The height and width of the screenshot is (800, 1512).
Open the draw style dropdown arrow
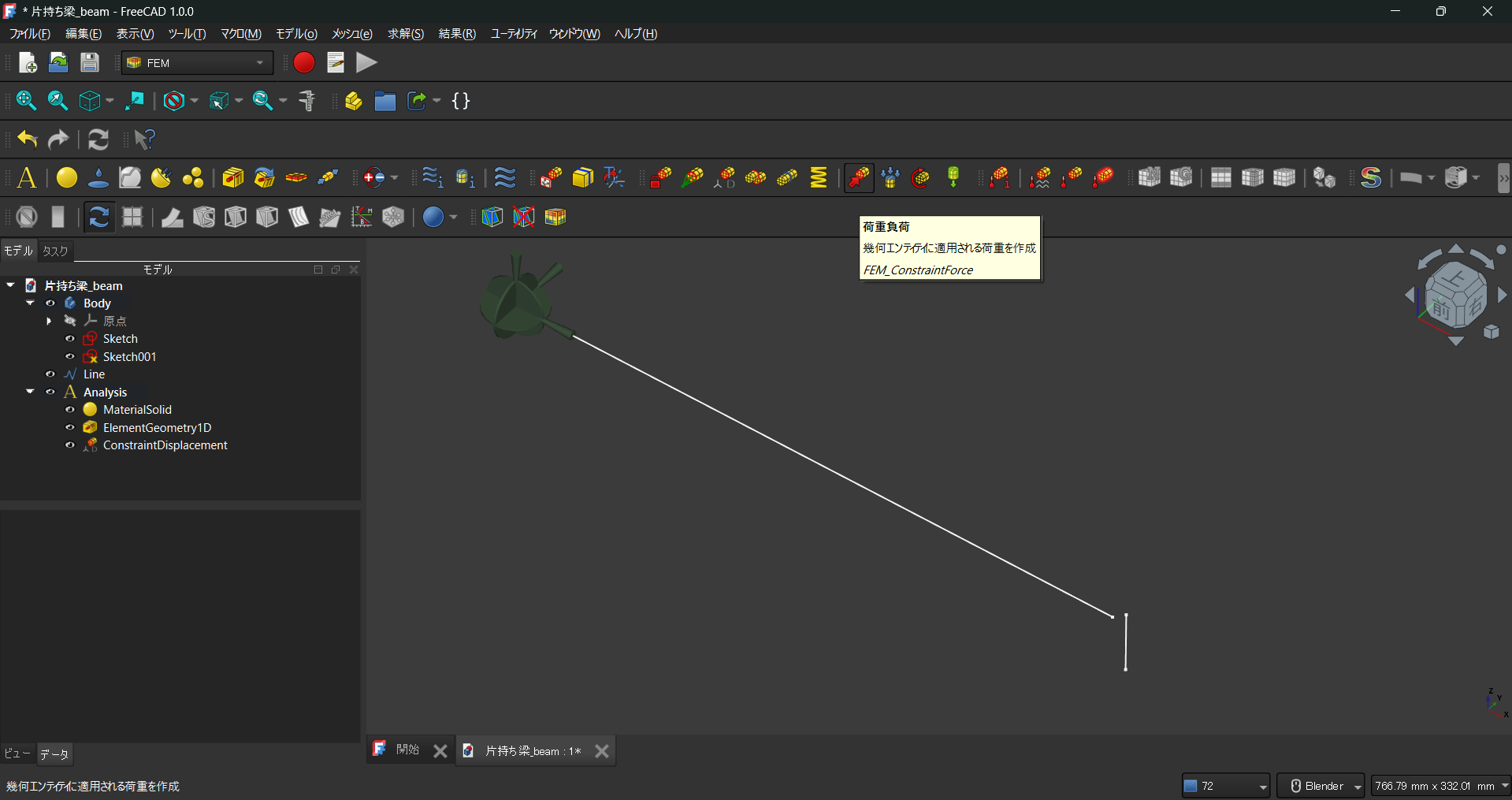tap(194, 101)
